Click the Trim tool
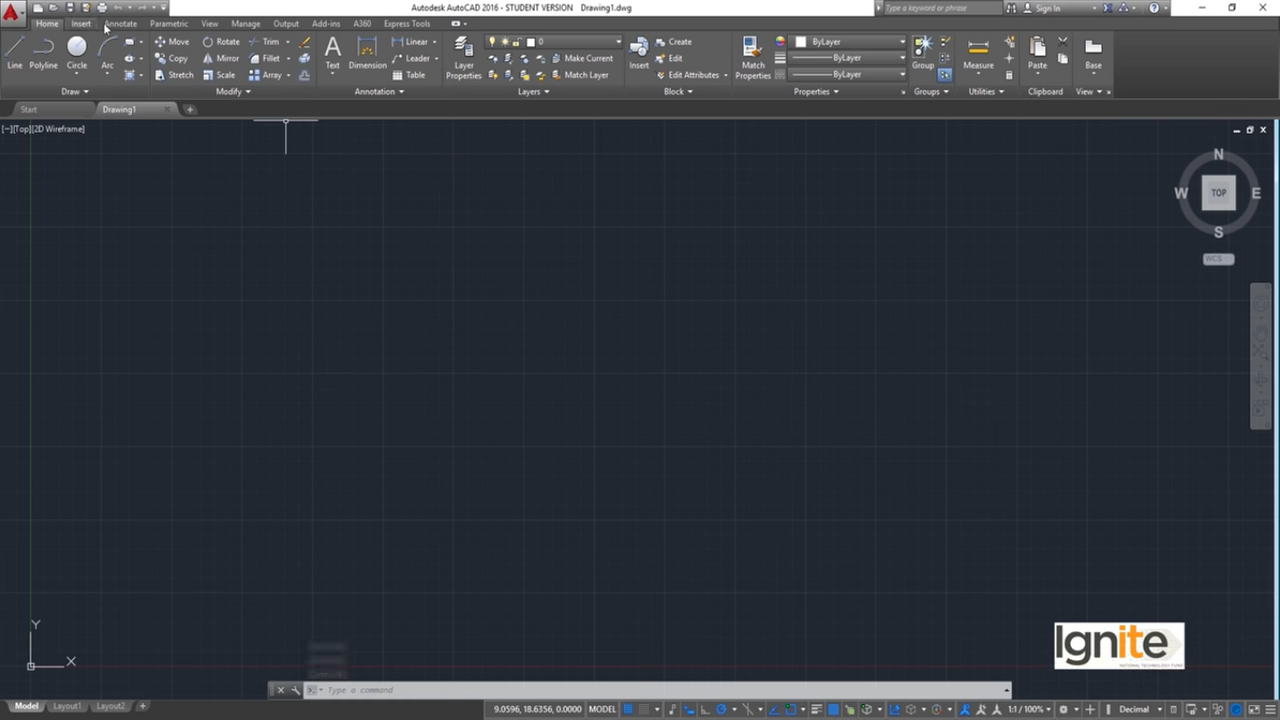 point(264,42)
